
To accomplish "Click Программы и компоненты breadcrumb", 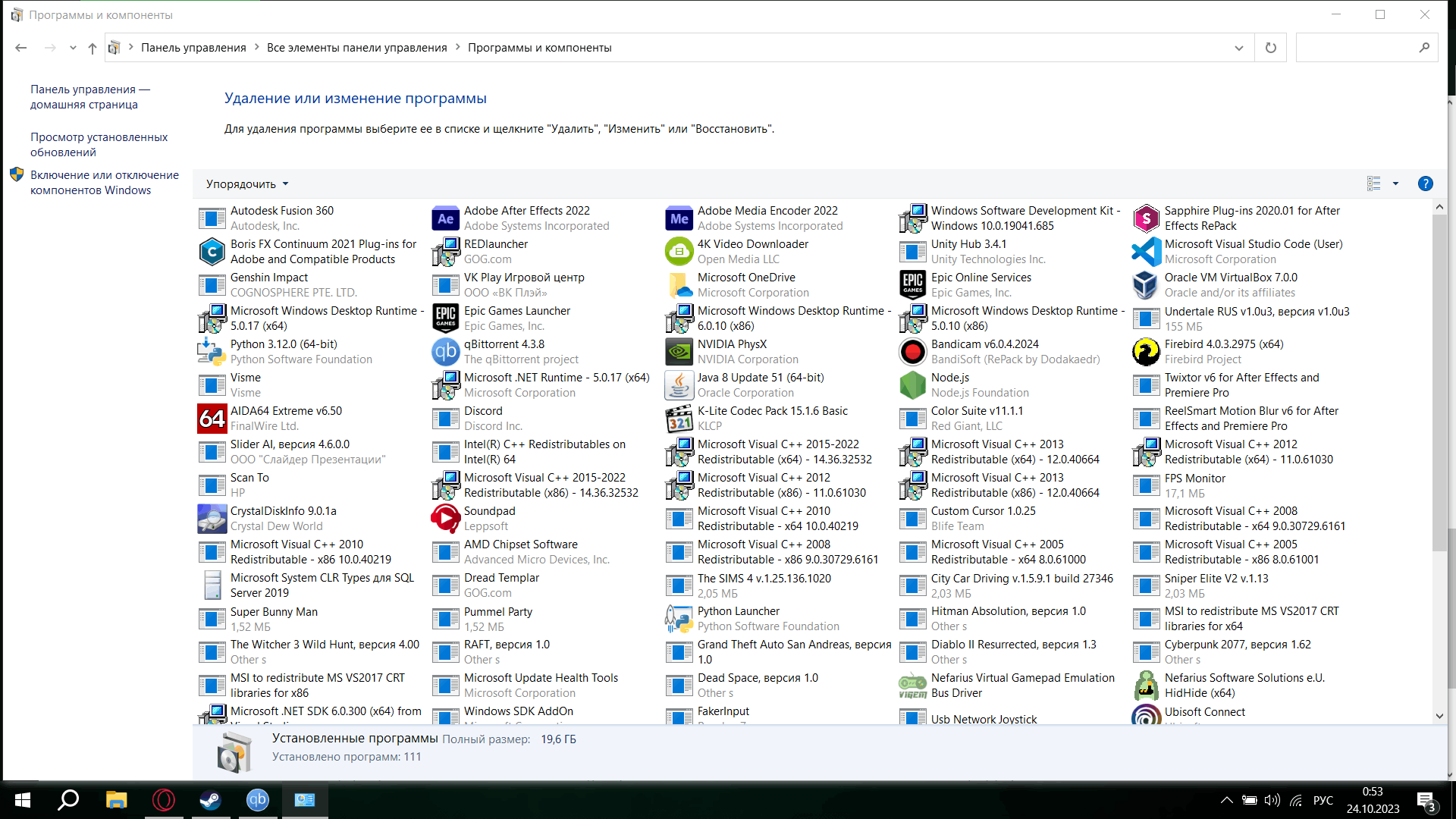I will click(x=540, y=48).
